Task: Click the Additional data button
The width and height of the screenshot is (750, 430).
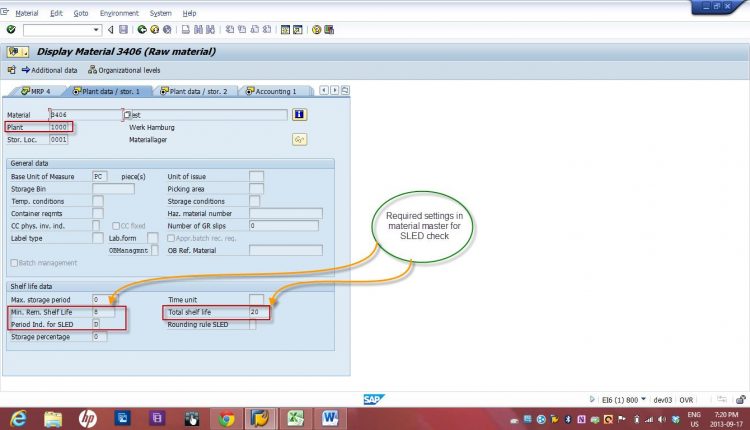Action: coord(49,70)
